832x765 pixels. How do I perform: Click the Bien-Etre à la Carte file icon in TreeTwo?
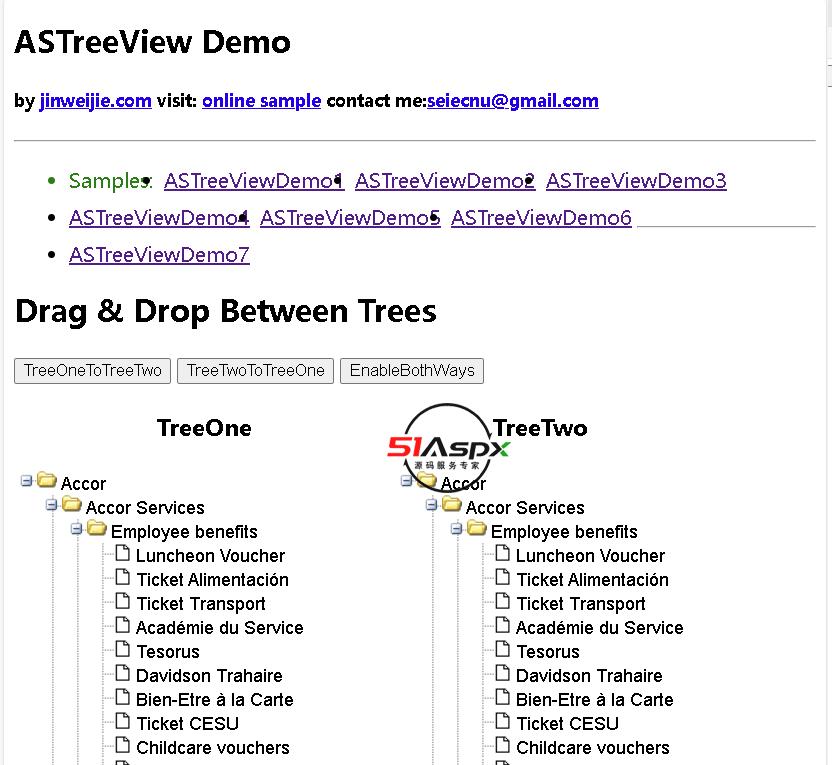(x=502, y=697)
